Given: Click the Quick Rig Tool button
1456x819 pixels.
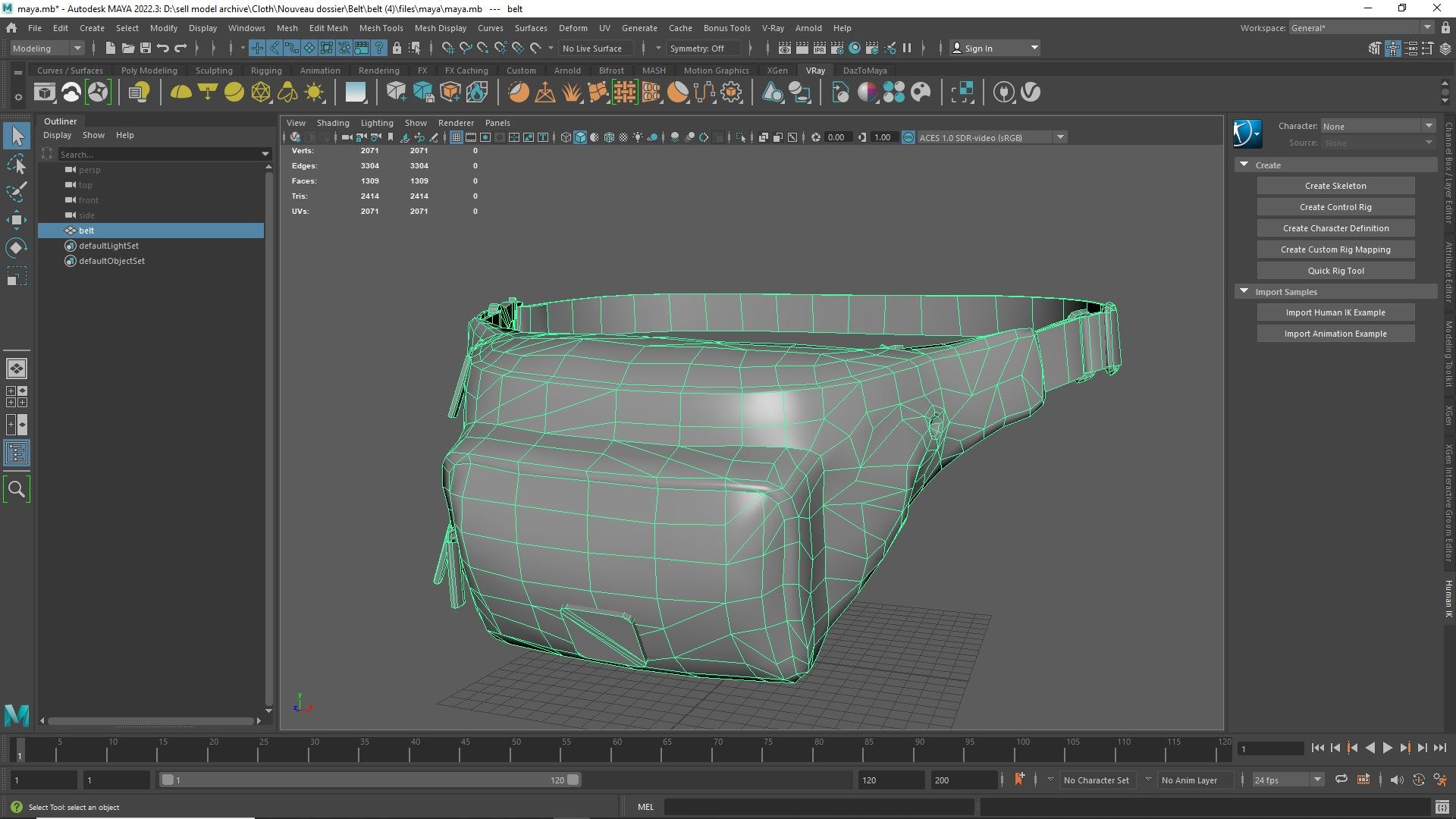Looking at the screenshot, I should (x=1335, y=271).
